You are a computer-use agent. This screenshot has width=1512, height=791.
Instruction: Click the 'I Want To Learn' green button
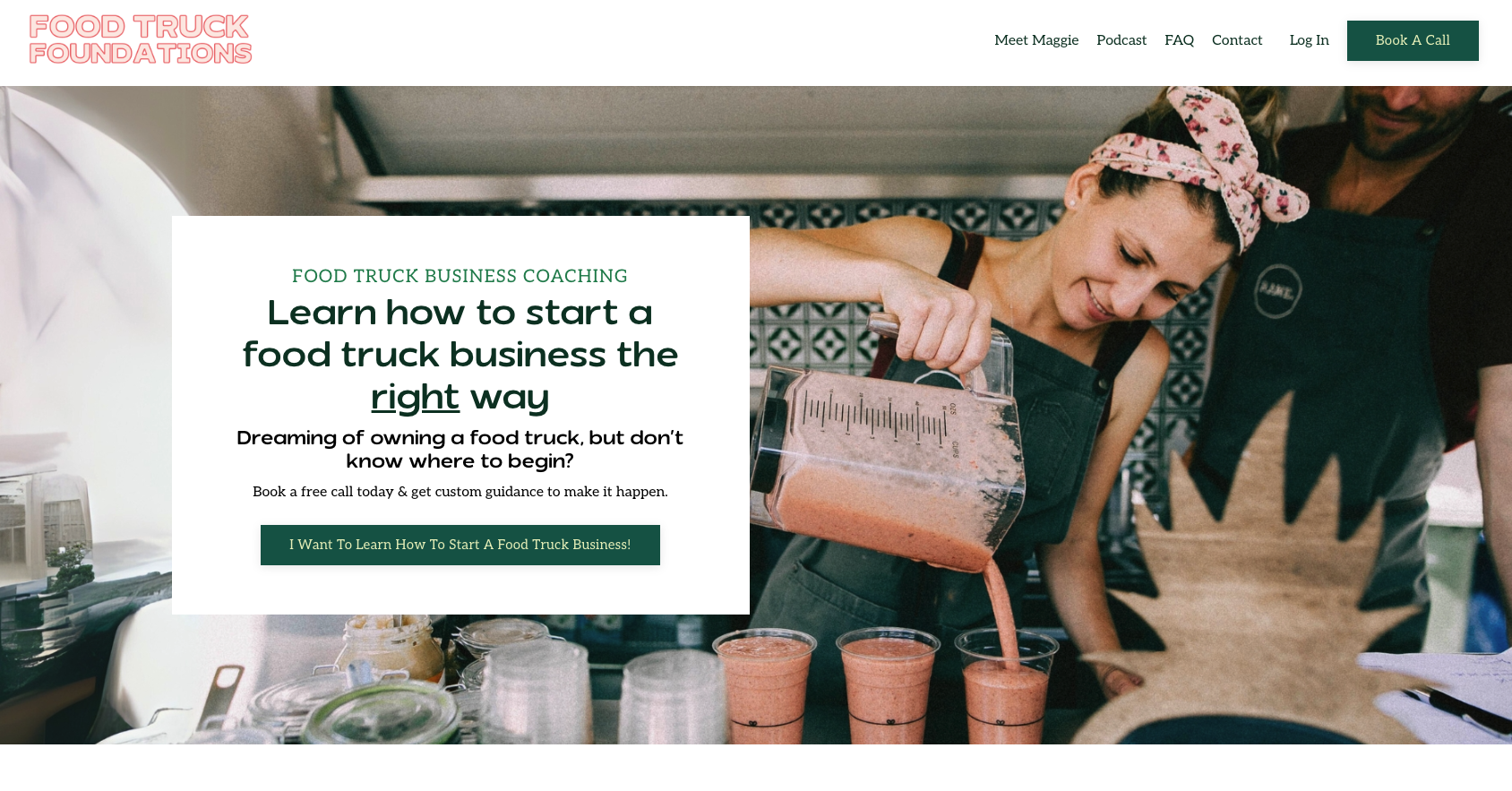tap(460, 545)
